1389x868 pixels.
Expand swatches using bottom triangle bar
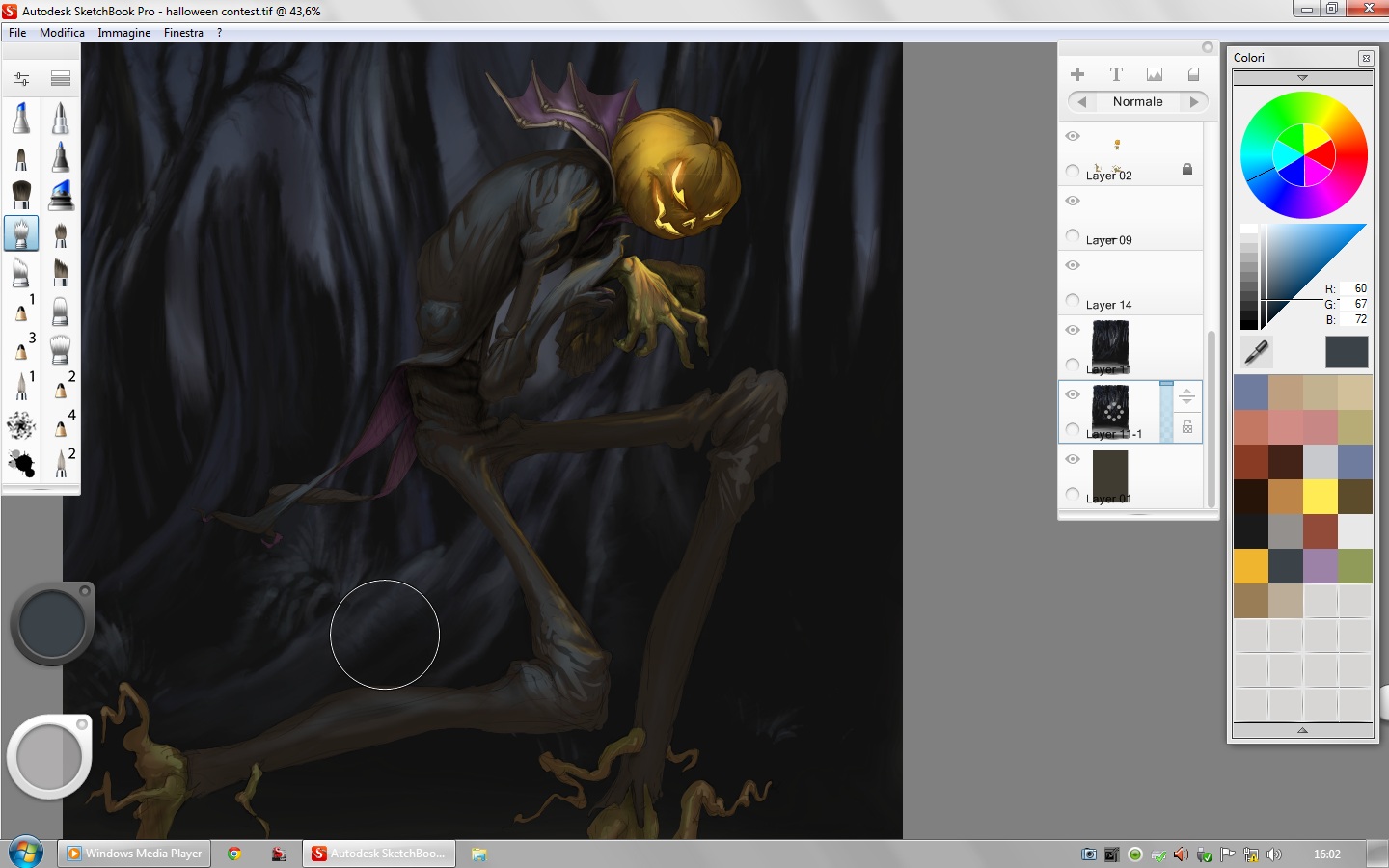[x=1302, y=731]
